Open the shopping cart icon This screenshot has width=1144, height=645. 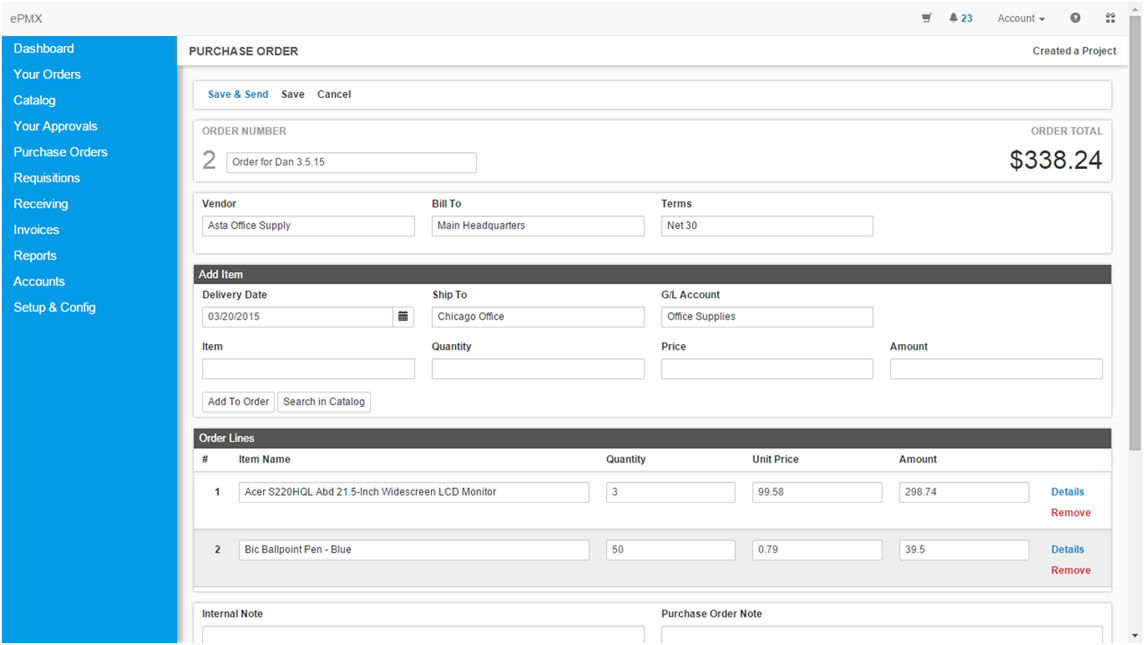pos(926,18)
